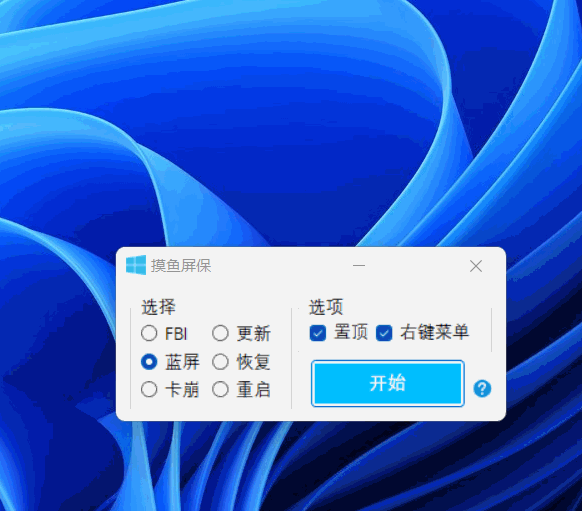Click the 选项 group heading

click(326, 307)
